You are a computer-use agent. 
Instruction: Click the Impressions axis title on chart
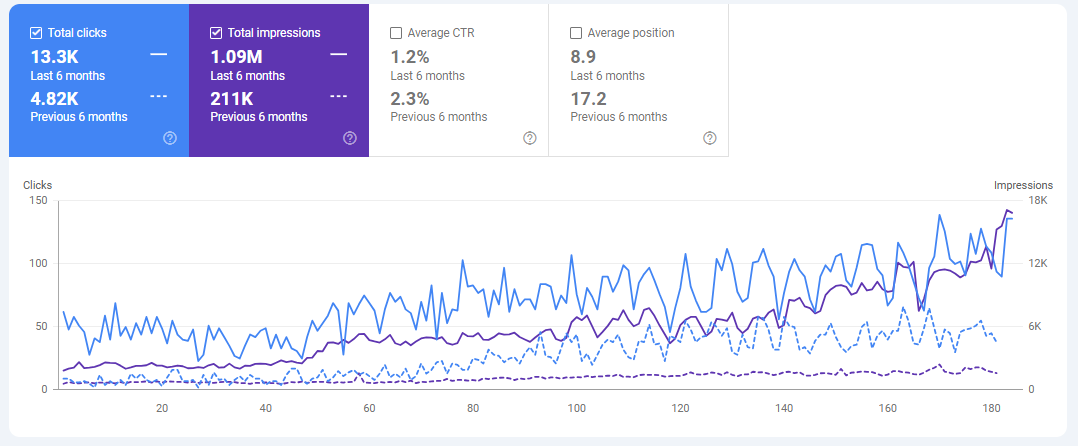click(1023, 185)
